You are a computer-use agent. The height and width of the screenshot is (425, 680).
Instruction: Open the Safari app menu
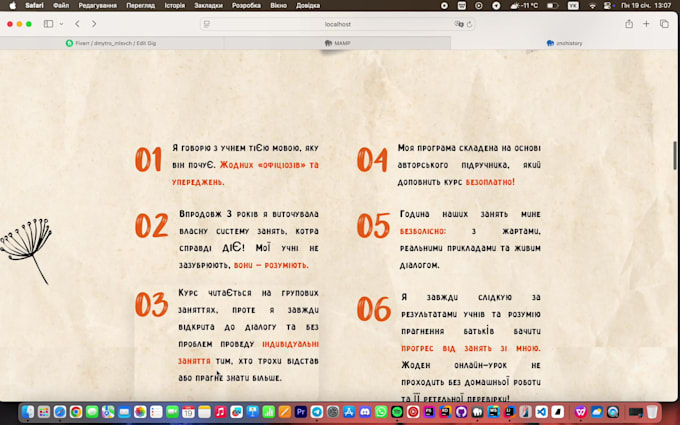coord(34,6)
